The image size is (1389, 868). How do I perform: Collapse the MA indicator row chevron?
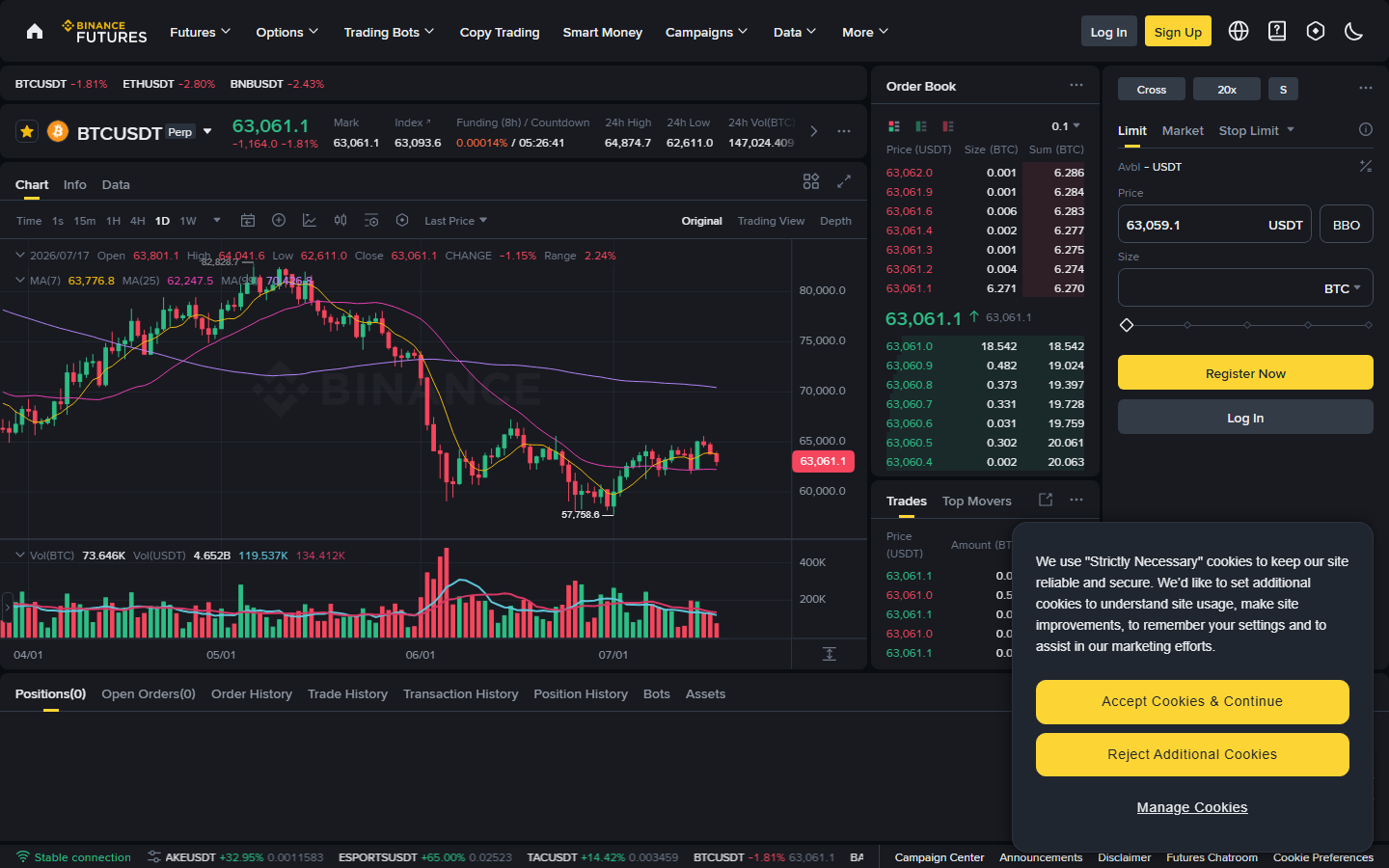(x=20, y=281)
